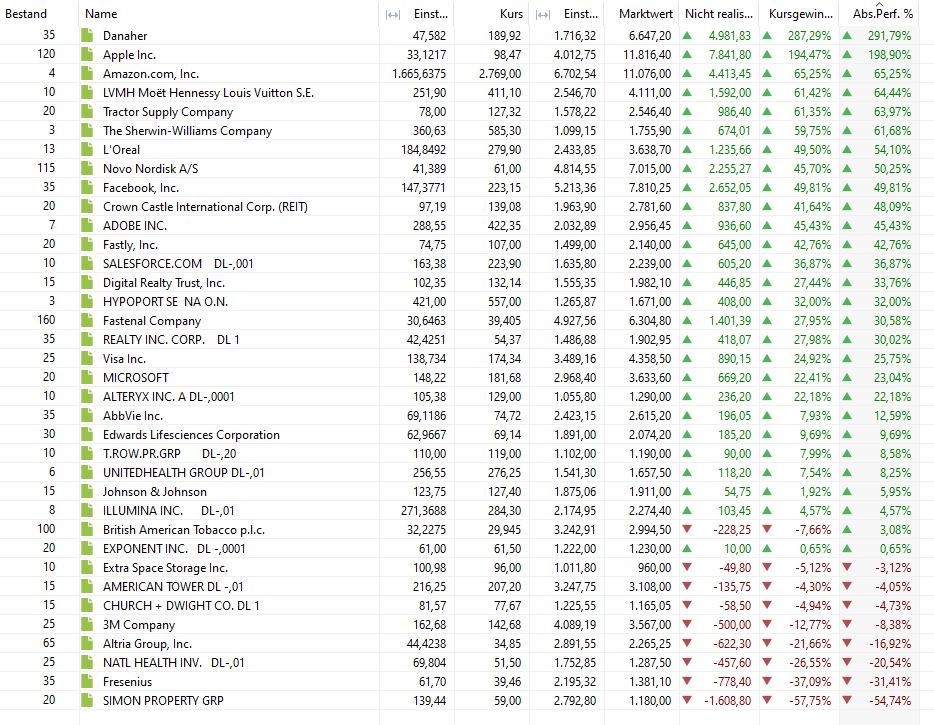Click the AMERICAN TOWER DL -,01 name
The height and width of the screenshot is (725, 934).
[x=173, y=587]
